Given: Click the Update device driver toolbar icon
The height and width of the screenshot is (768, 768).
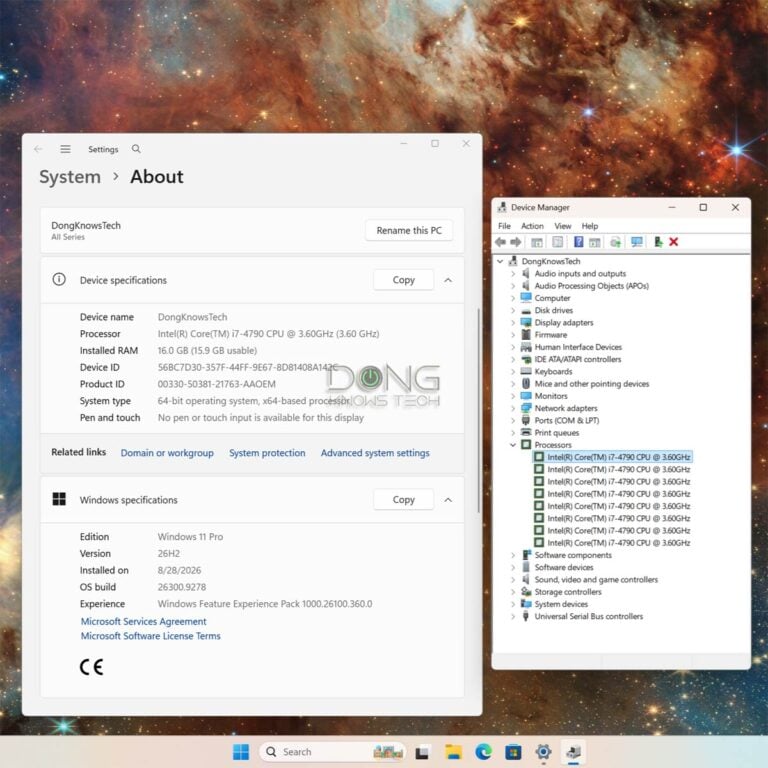Looking at the screenshot, I should [x=616, y=242].
